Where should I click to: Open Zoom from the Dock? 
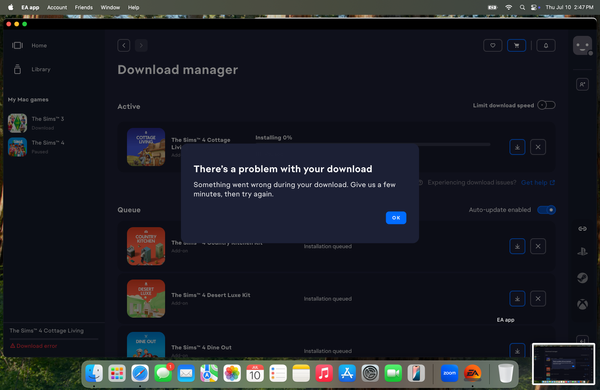(449, 373)
